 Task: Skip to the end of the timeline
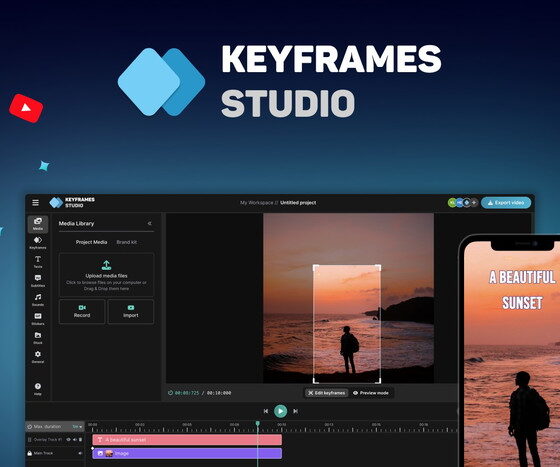click(295, 411)
